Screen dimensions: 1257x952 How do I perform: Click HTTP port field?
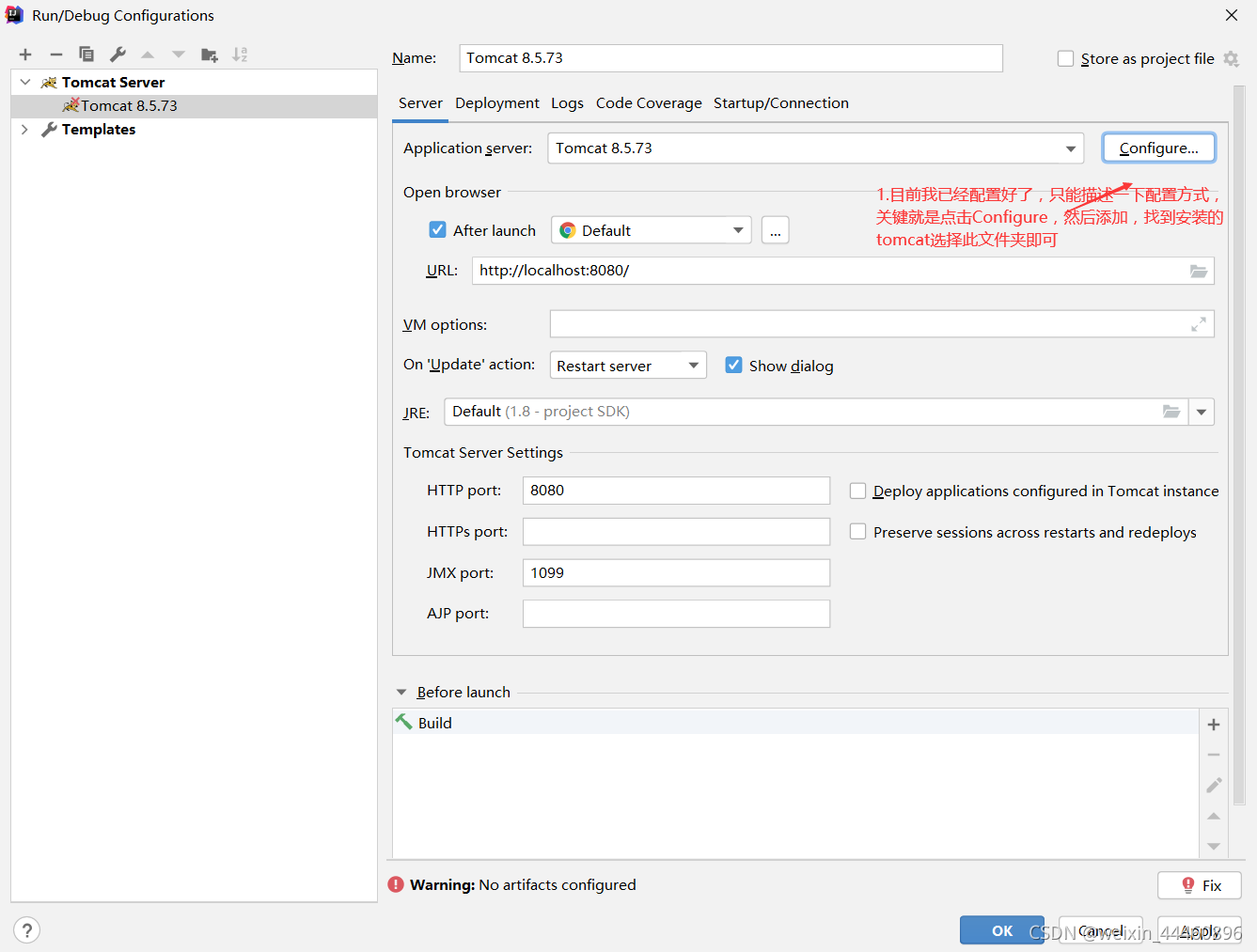tap(676, 491)
